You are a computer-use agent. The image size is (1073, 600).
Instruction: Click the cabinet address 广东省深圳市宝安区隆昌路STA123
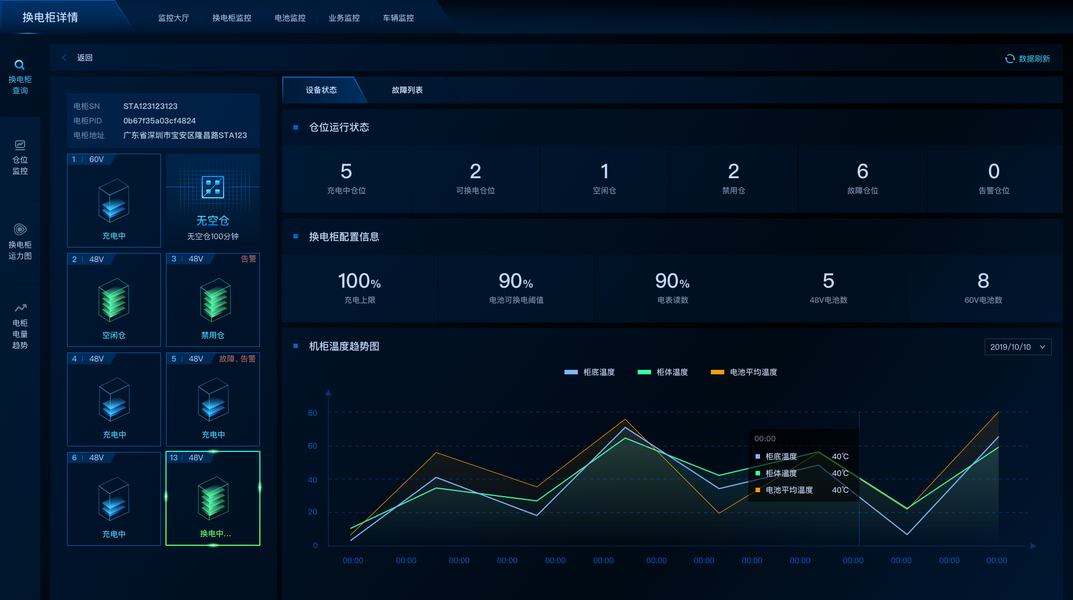[x=185, y=135]
